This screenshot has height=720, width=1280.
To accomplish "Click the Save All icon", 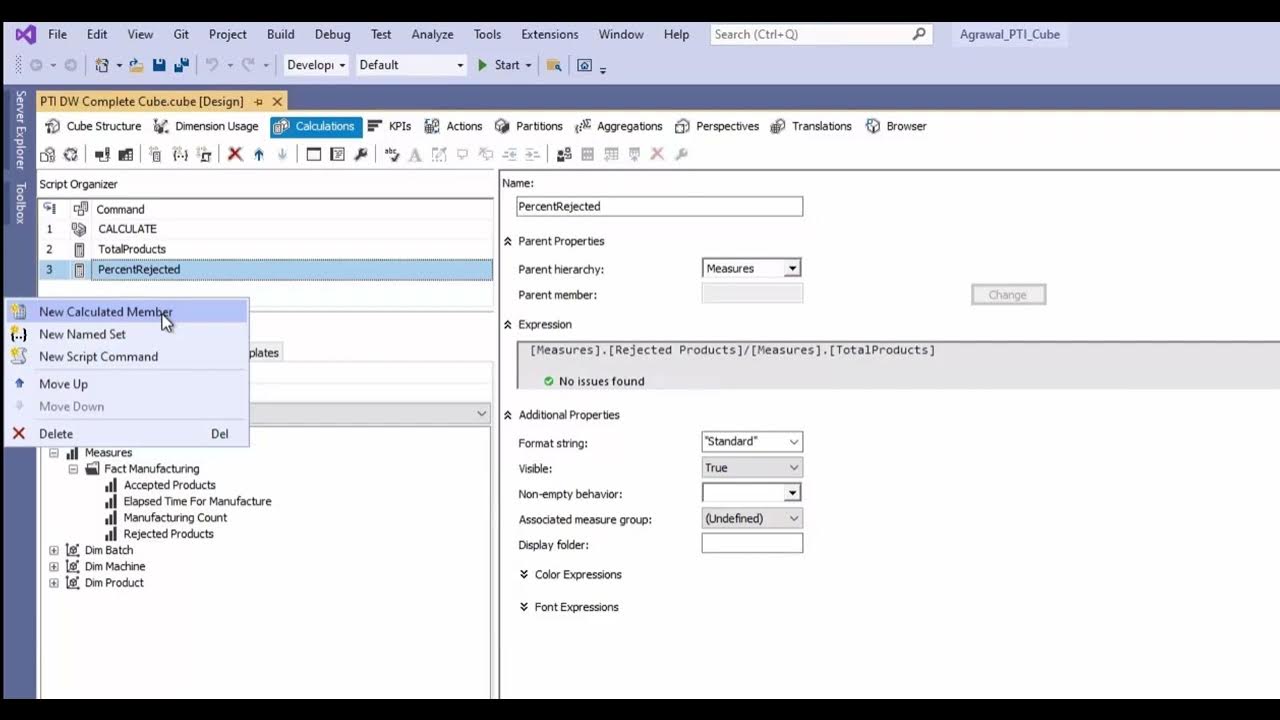I will [181, 65].
